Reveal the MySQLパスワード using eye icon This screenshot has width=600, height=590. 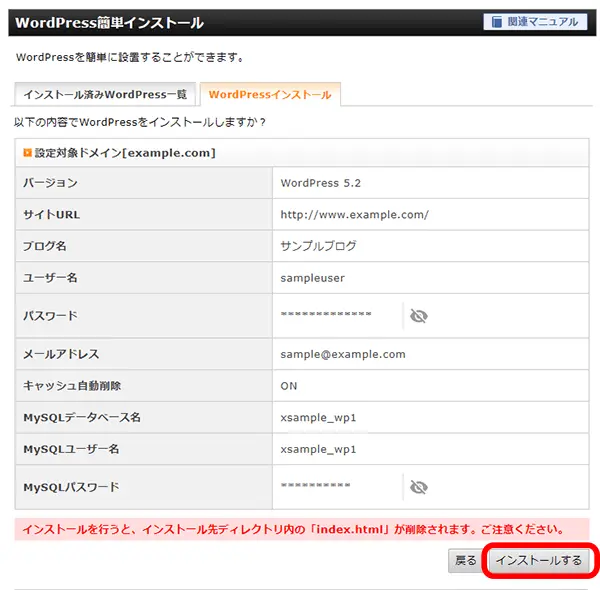pyautogui.click(x=418, y=487)
